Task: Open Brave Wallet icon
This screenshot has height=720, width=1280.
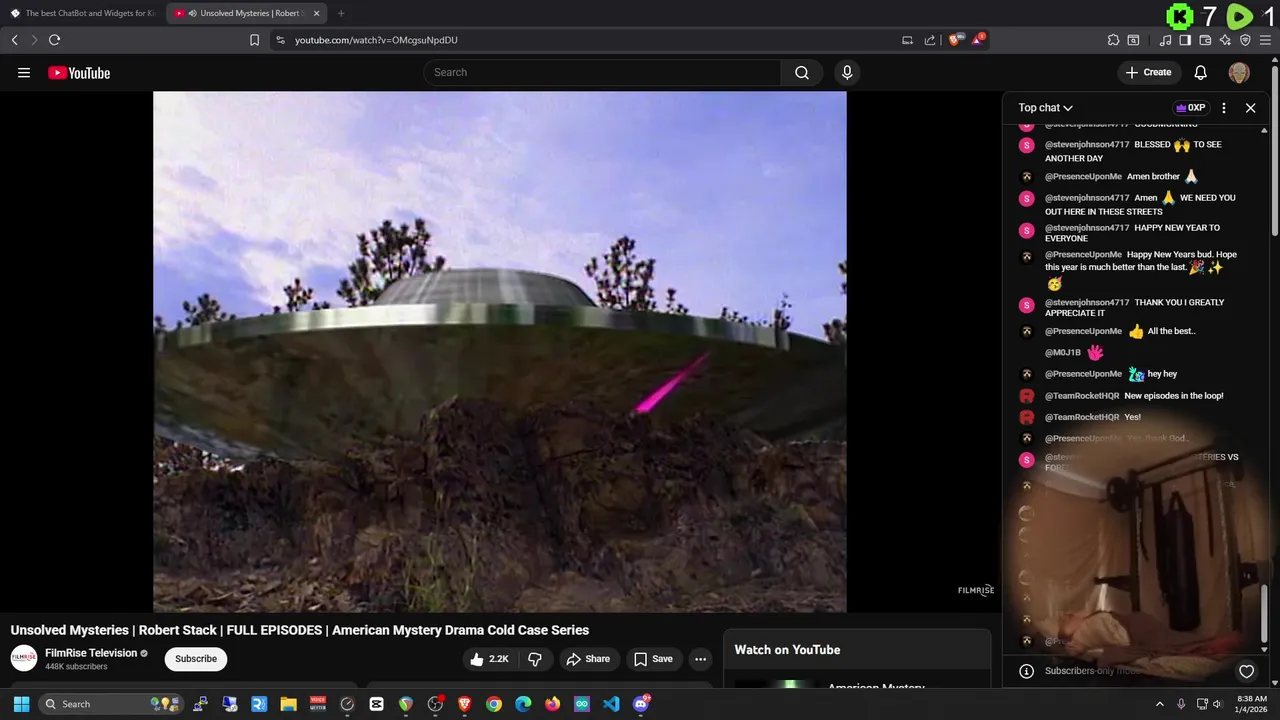Action: (1205, 40)
